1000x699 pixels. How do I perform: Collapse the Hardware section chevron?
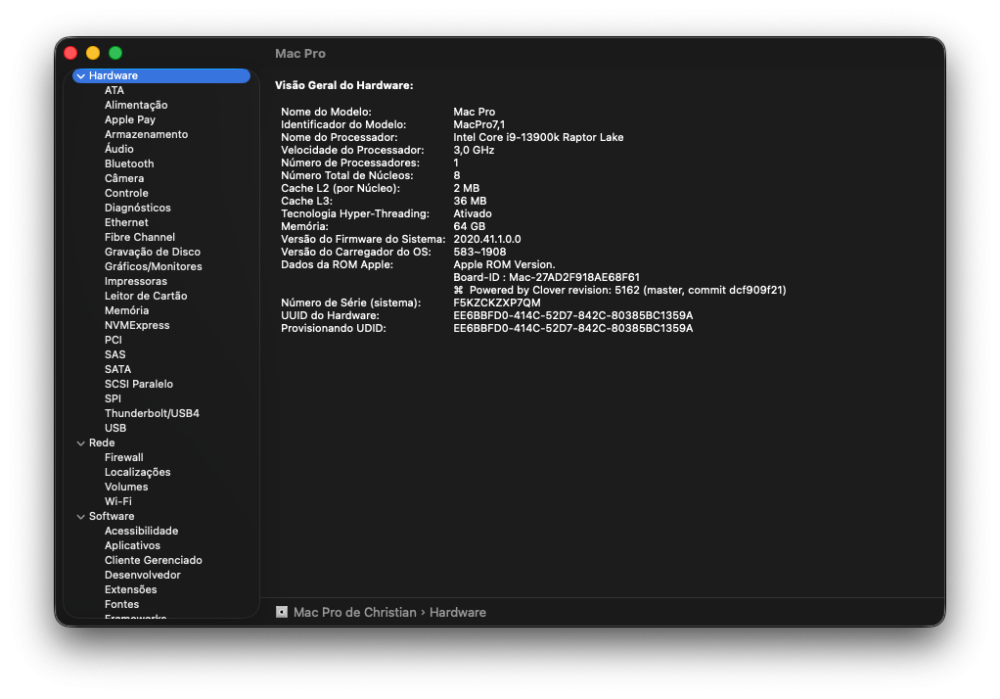point(81,76)
